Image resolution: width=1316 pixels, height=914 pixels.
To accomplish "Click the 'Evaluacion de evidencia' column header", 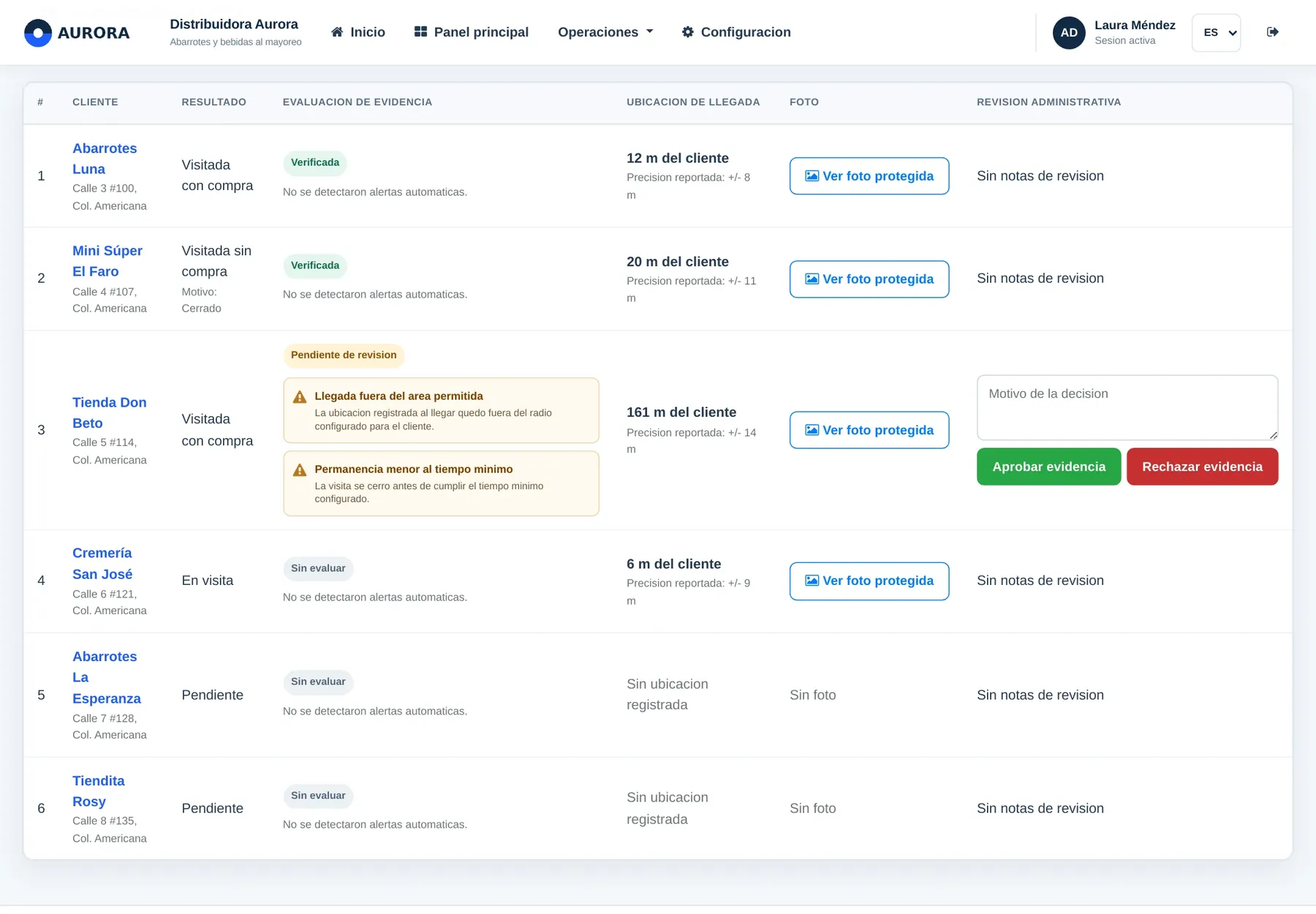I will click(358, 102).
